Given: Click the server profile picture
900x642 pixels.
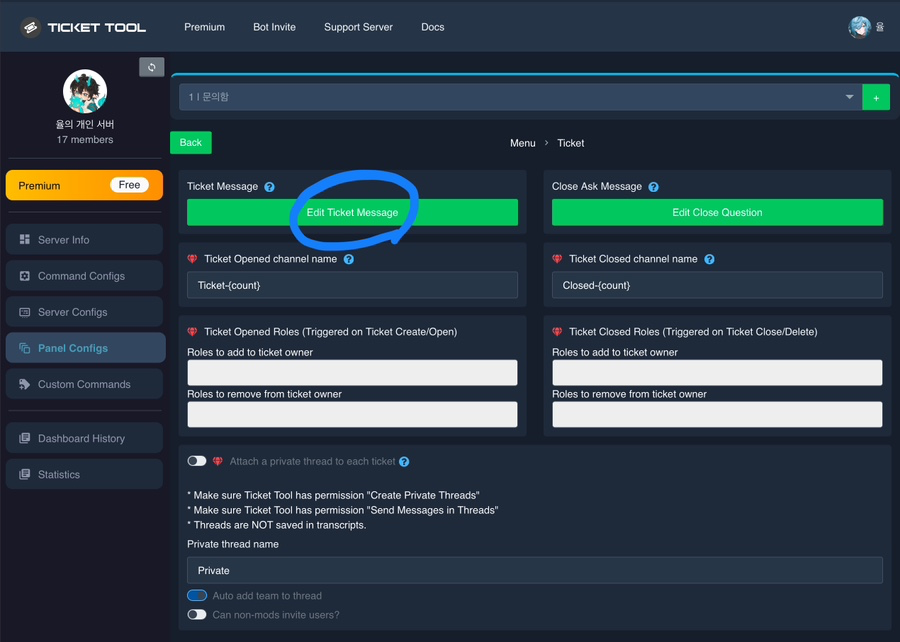Looking at the screenshot, I should point(85,91).
